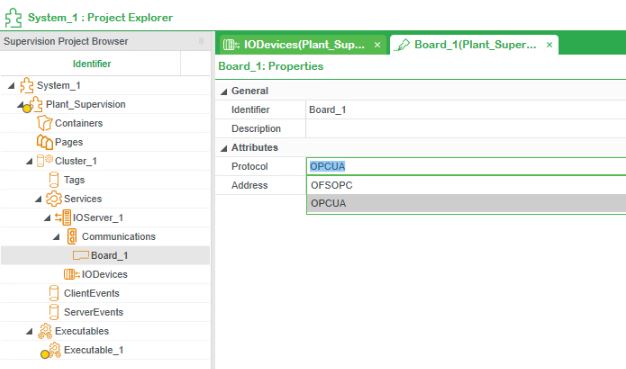
Task: Select the Board_1 tree row
Action: click(105, 256)
